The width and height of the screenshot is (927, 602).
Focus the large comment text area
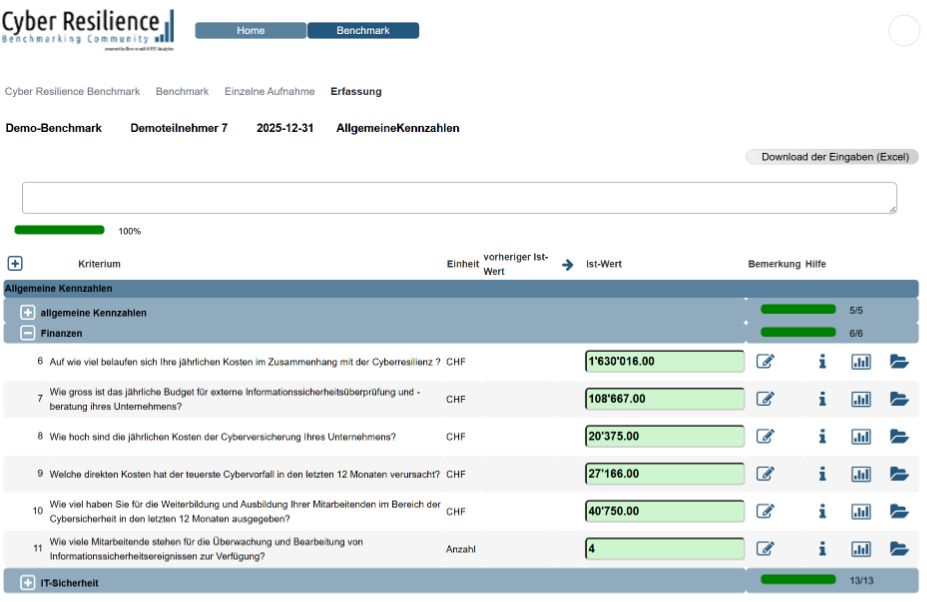[459, 198]
